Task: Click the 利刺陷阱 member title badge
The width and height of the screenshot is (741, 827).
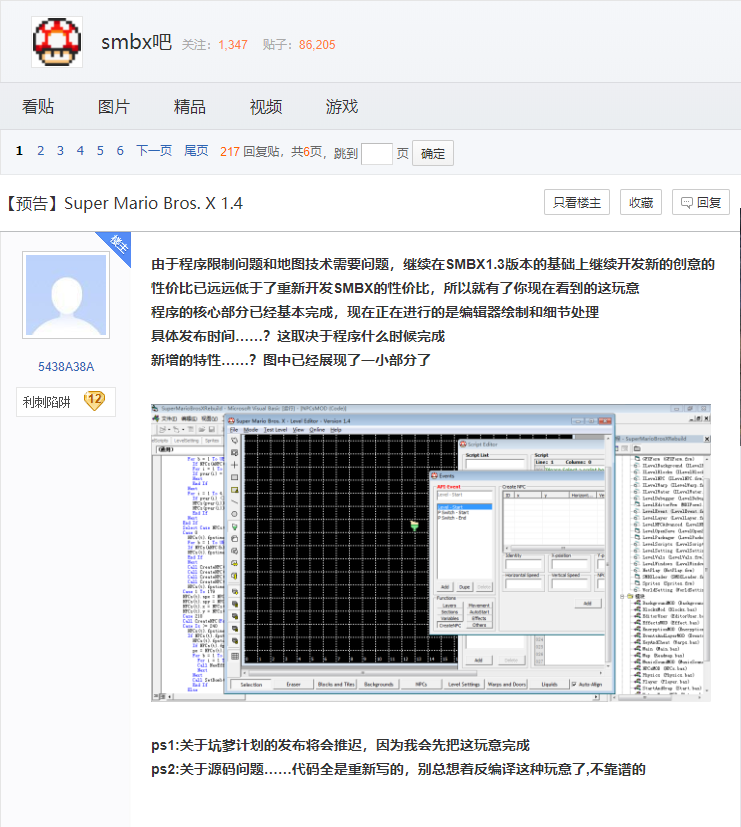Action: click(47, 402)
